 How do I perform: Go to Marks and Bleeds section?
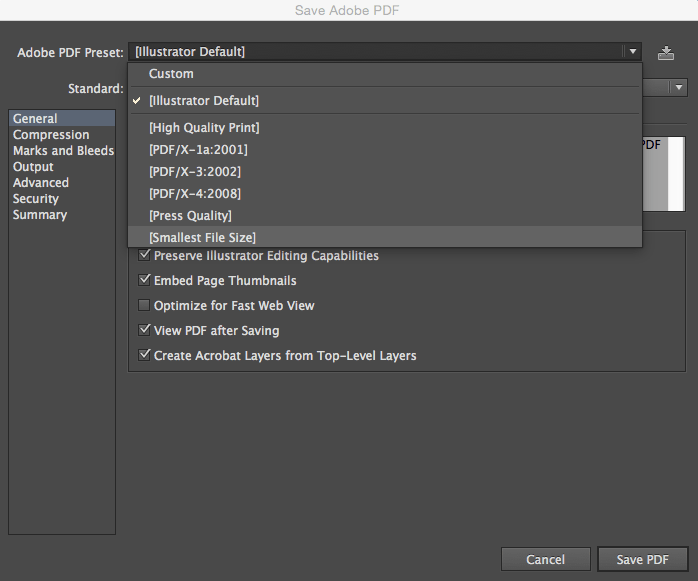(x=62, y=150)
